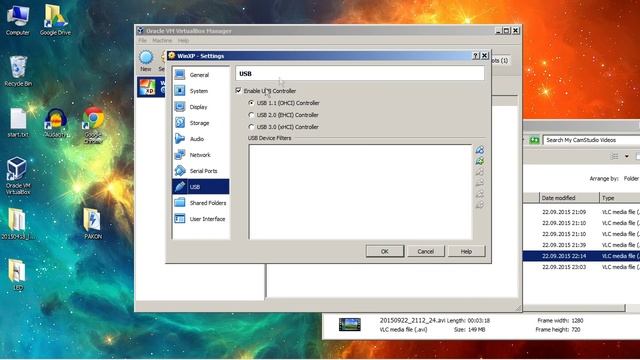
Task: Open the Computer desktop icon
Action: [x=18, y=20]
